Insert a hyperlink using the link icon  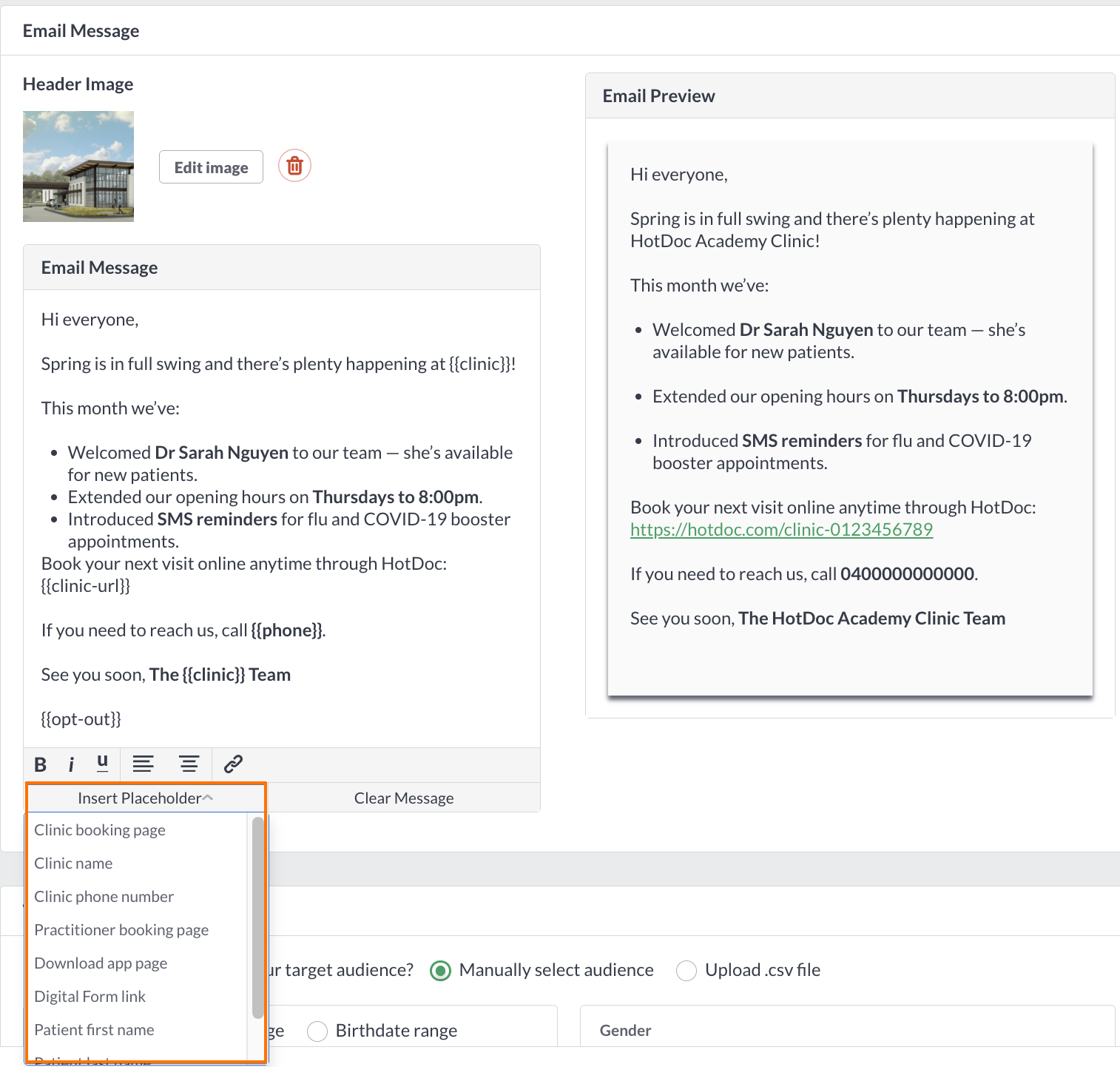233,764
